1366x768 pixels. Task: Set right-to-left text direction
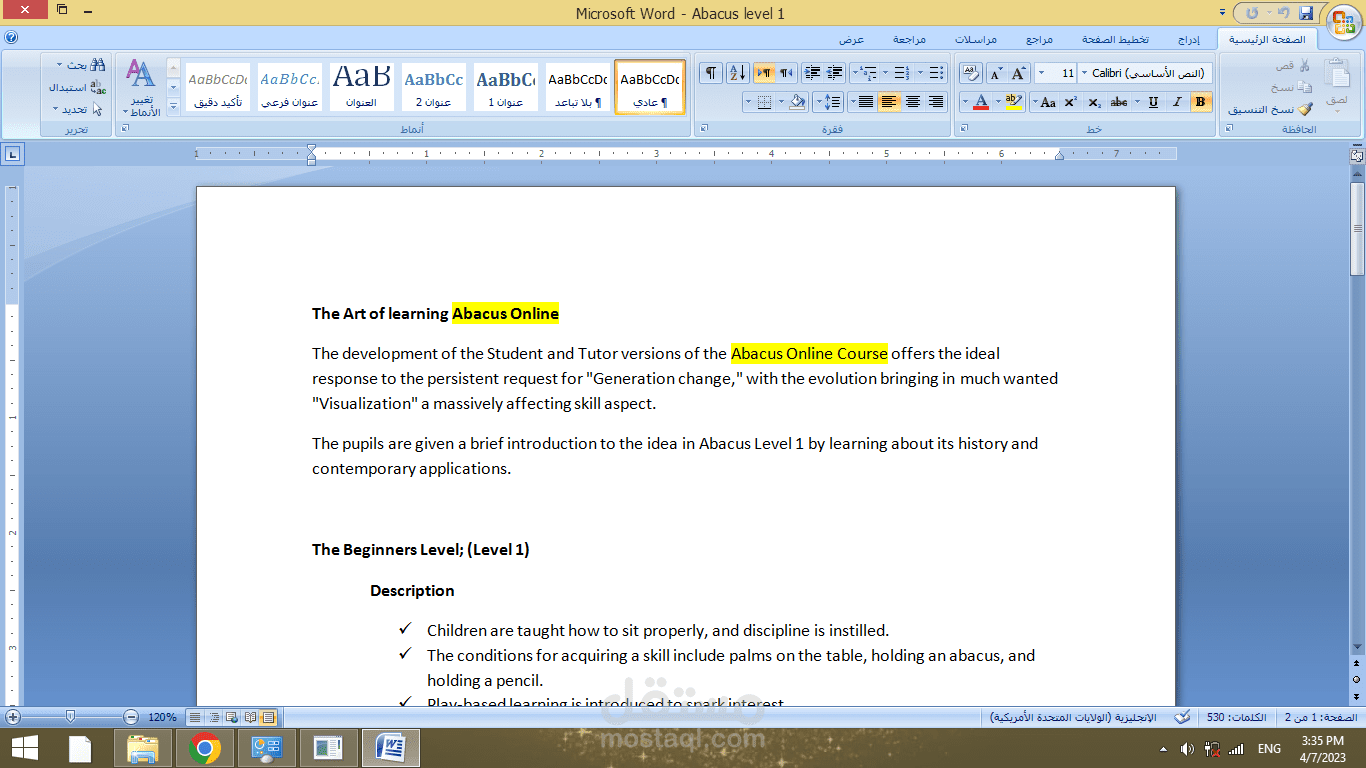coord(787,73)
